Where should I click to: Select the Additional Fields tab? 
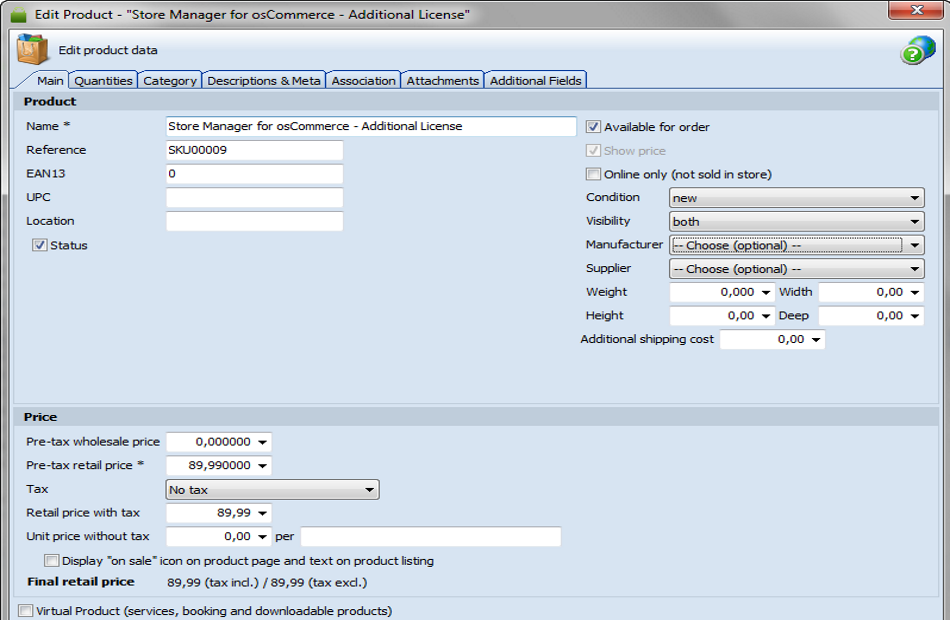pos(536,81)
